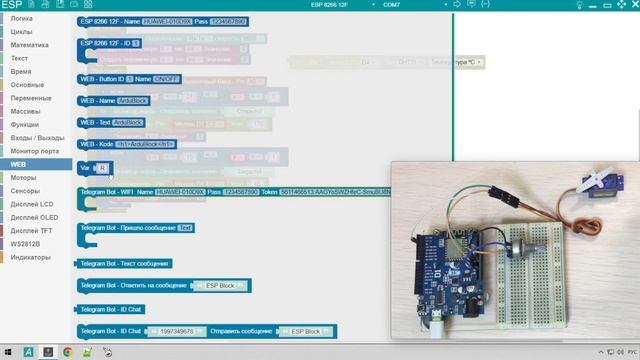640x360 pixels.
Task: Open the Windows Start menu
Action: click(x=8, y=352)
